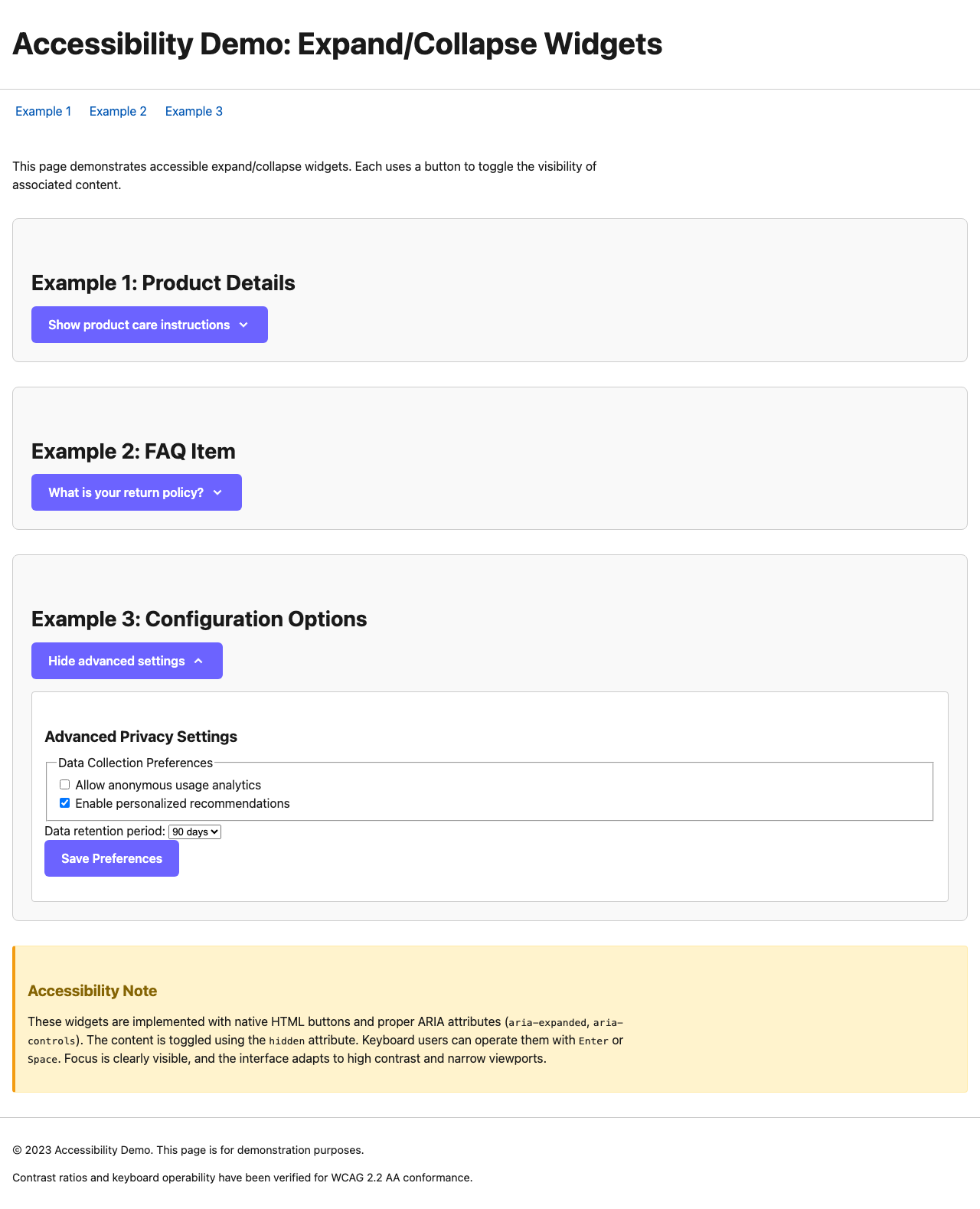The width and height of the screenshot is (980, 1209).
Task: Click the Accessibility Note heading
Action: [92, 990]
